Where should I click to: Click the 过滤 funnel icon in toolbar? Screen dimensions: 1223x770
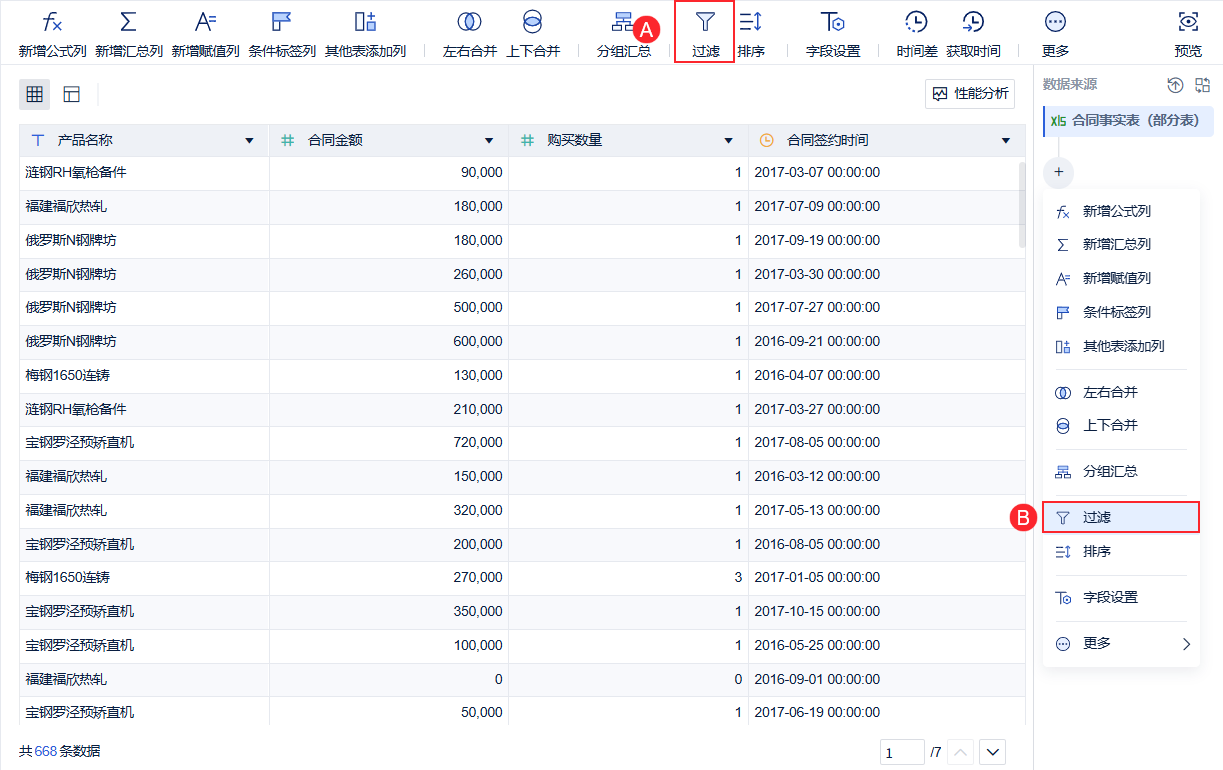coord(705,22)
